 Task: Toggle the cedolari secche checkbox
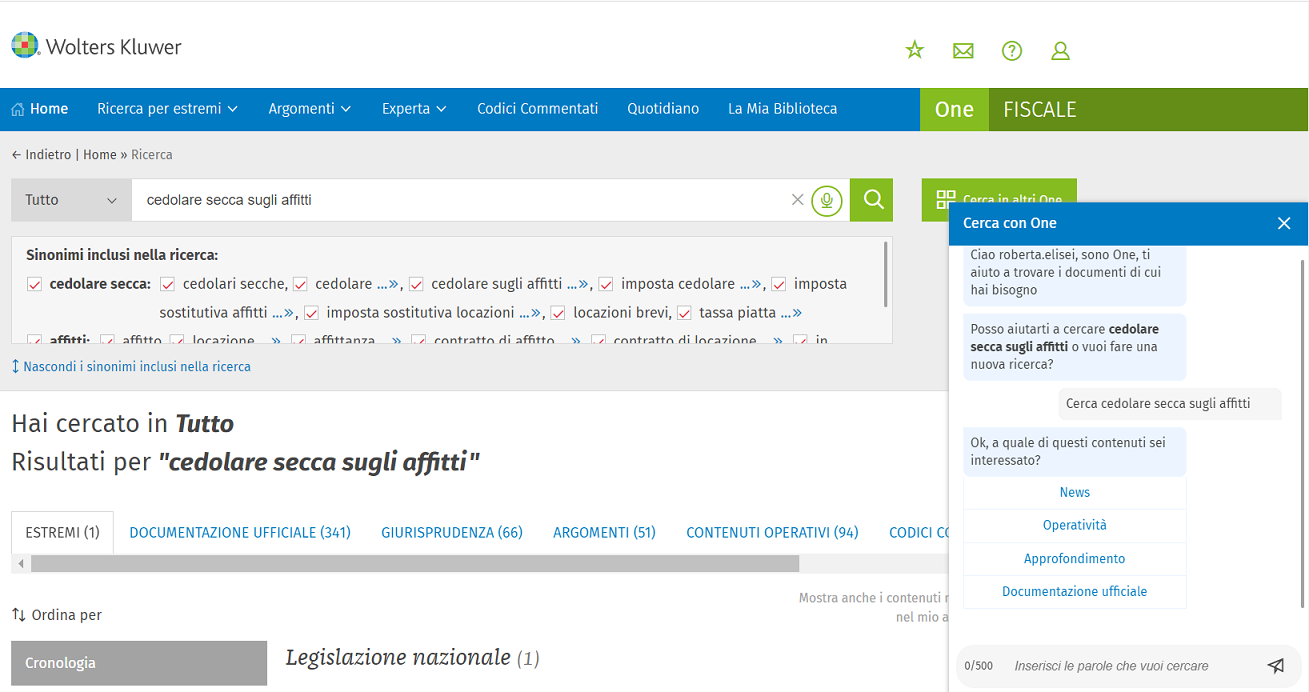167,284
